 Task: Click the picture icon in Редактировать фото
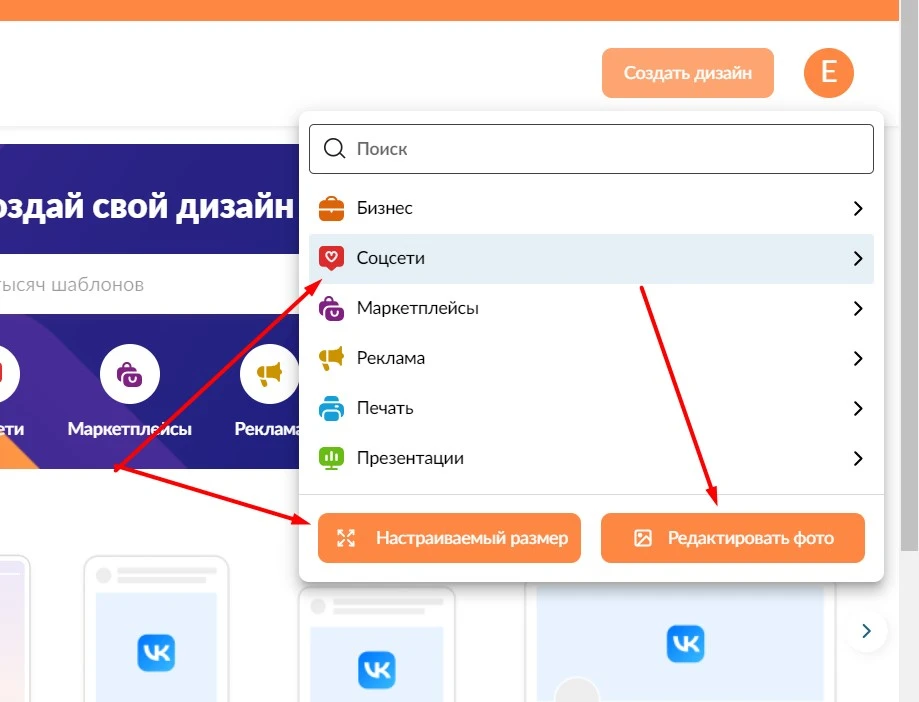pyautogui.click(x=643, y=538)
